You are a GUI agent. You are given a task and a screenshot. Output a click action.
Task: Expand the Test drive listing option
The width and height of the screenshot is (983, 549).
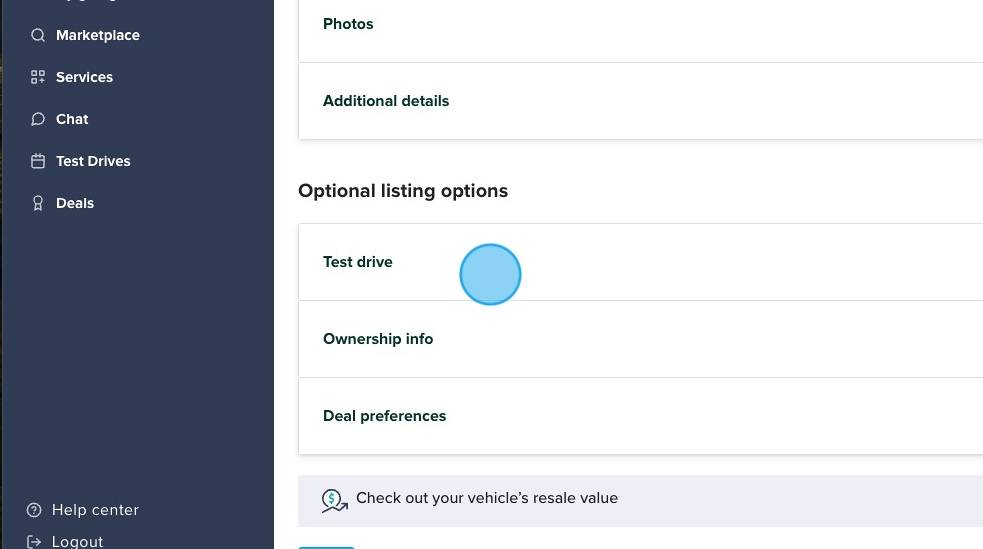(x=358, y=262)
